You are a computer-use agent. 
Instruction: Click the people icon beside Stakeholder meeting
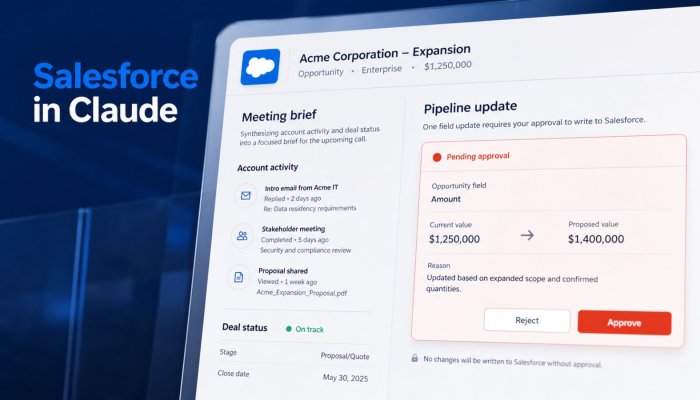click(242, 236)
